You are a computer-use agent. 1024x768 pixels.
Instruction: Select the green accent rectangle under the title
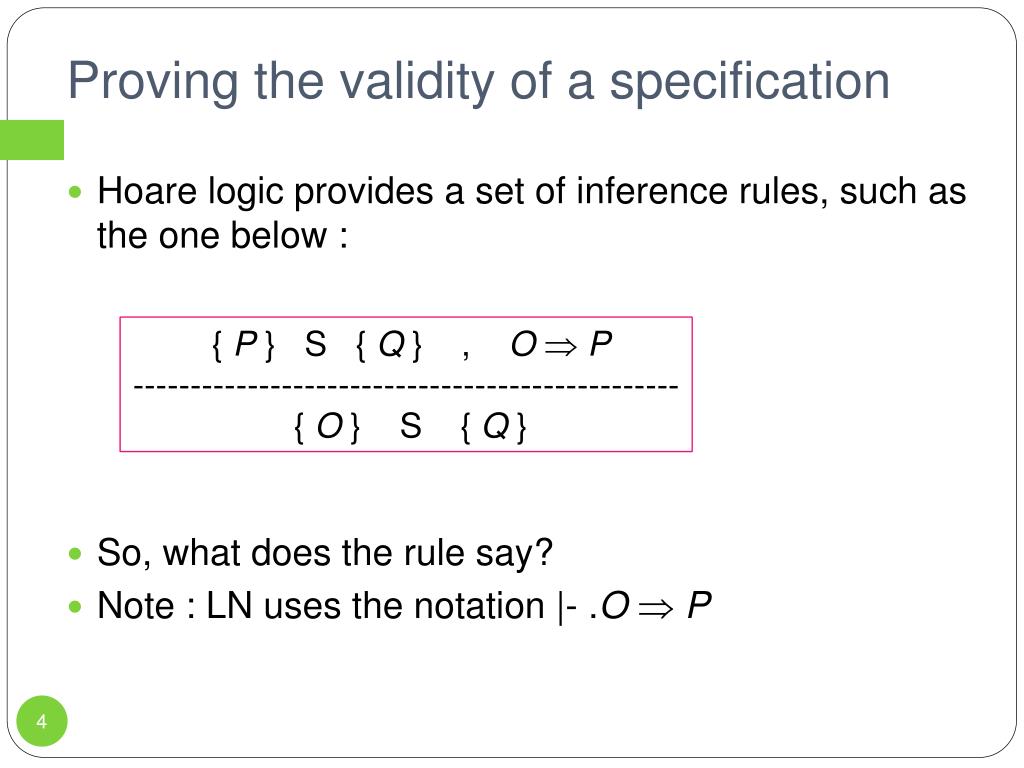click(32, 140)
